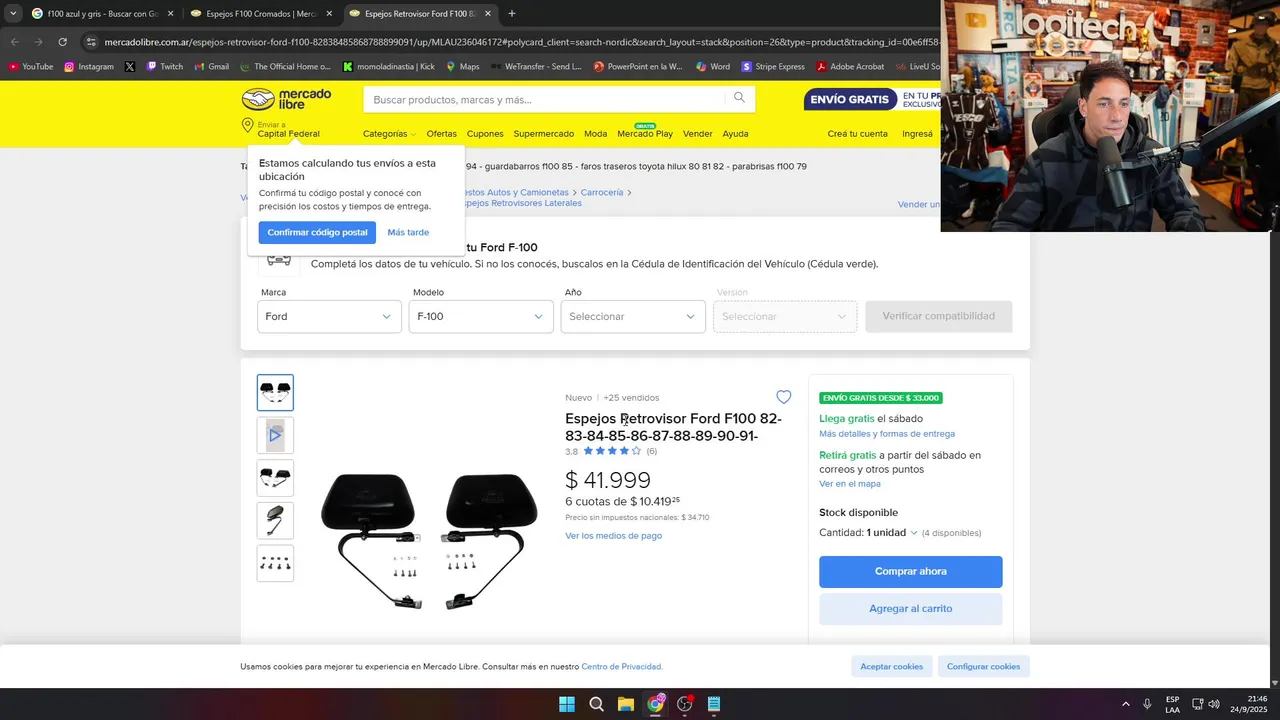The width and height of the screenshot is (1280, 720).
Task: Switch to the f100 azul y gris Google tab
Action: coord(103,14)
